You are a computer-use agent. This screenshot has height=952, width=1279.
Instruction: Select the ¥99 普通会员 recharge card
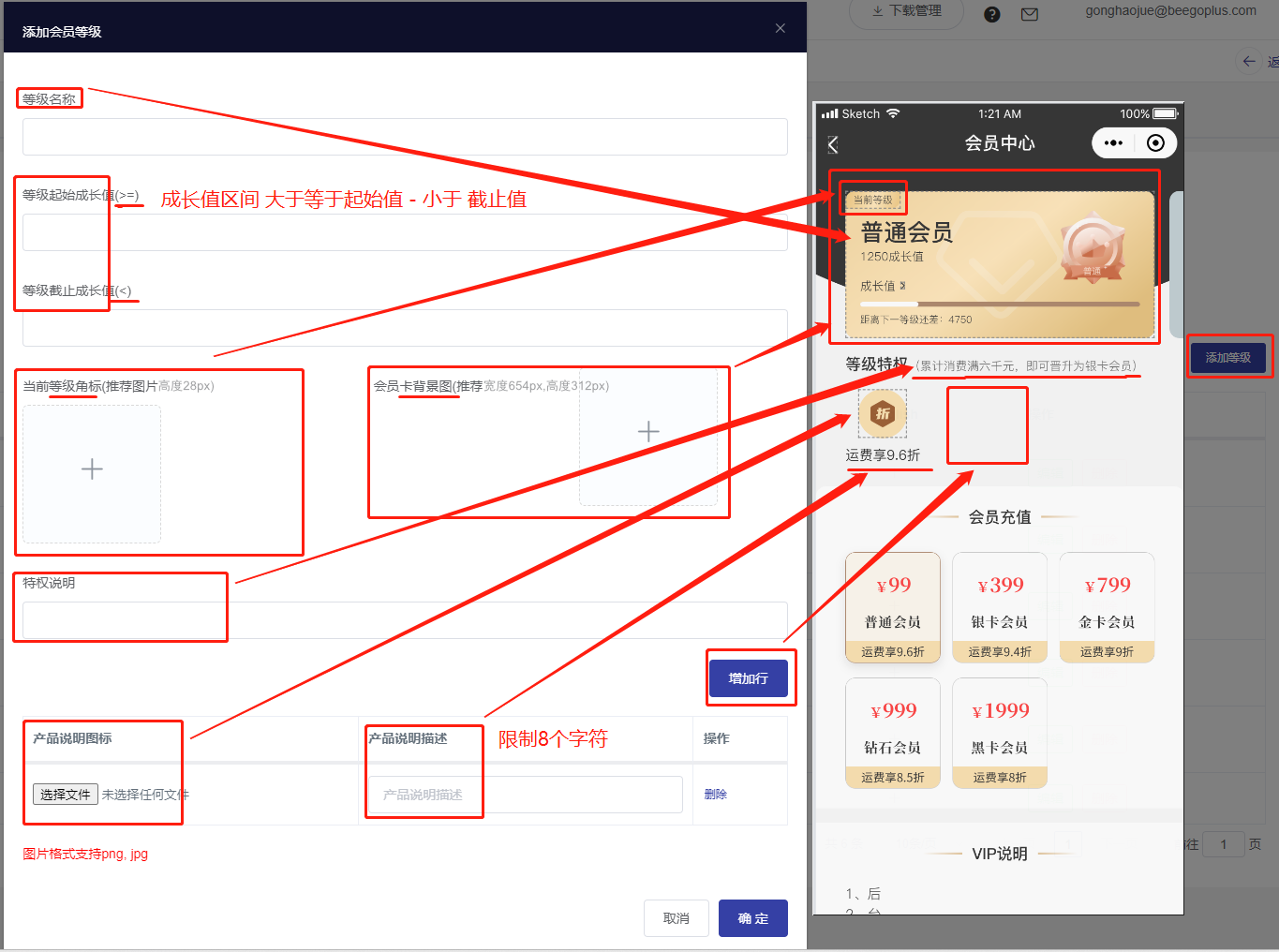click(x=893, y=607)
